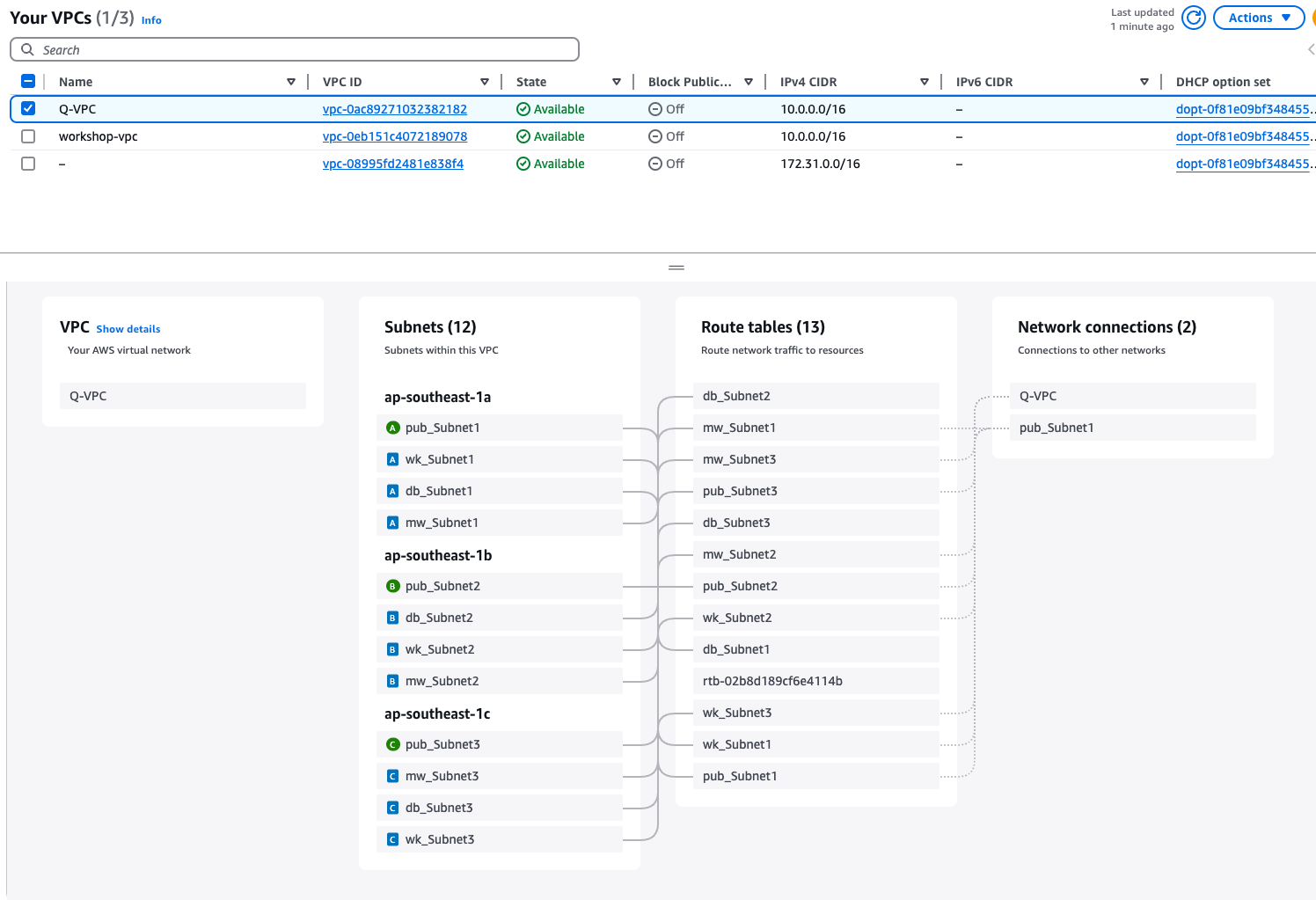Uncheck the Q-VPC row checkbox

click(28, 109)
